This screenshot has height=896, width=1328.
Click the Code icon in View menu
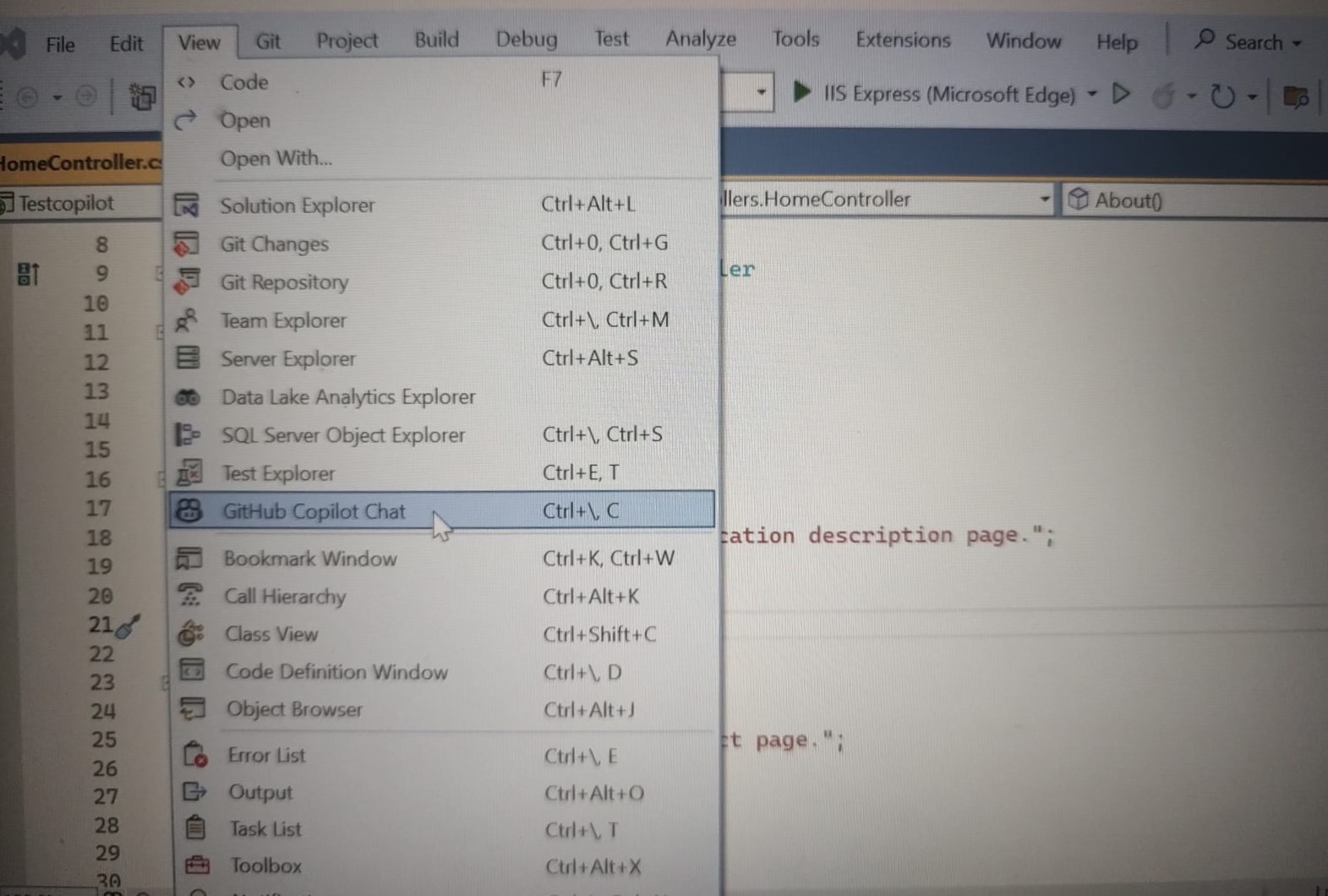click(x=187, y=82)
